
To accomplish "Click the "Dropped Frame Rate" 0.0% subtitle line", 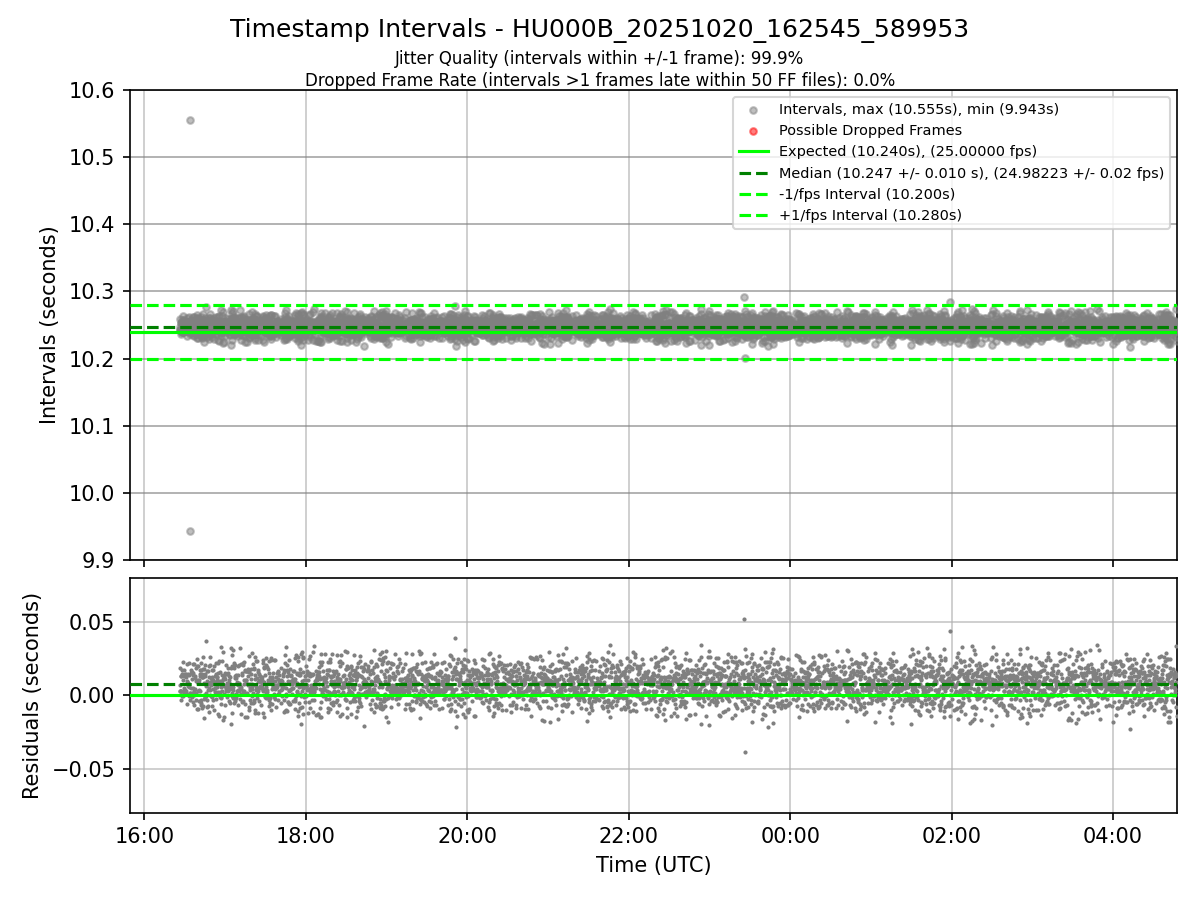I will point(599,79).
